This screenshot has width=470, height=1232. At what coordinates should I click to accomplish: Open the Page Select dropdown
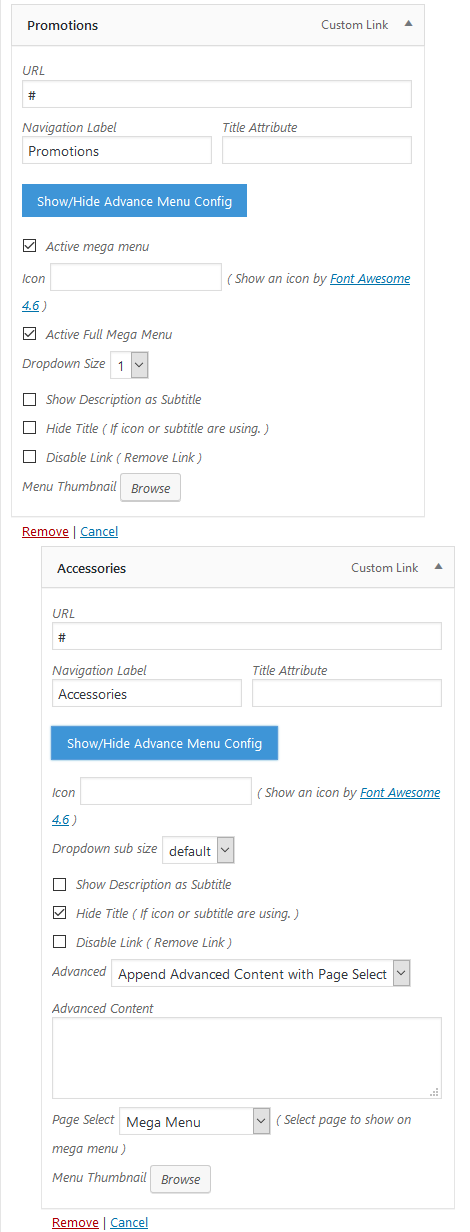(x=194, y=1121)
